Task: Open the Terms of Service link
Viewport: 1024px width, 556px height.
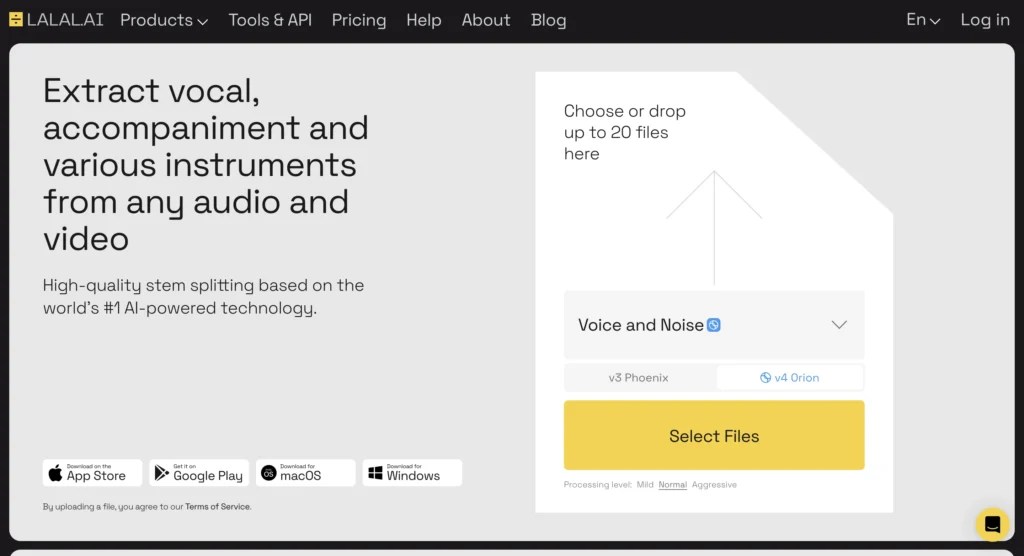Action: point(217,506)
